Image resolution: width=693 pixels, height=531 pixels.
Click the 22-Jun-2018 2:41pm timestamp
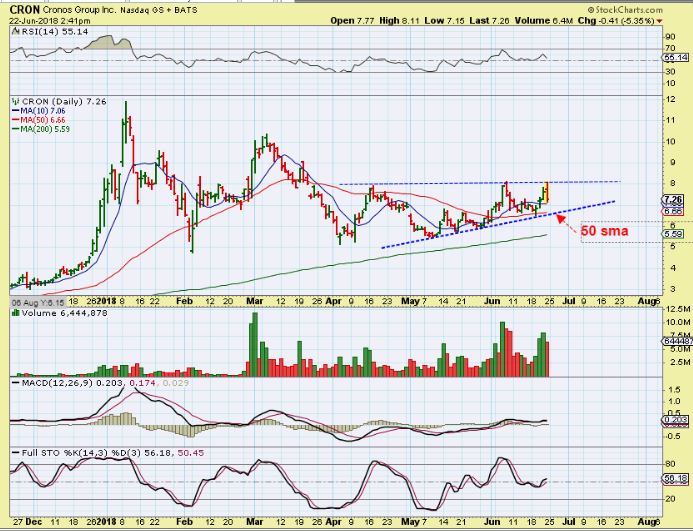point(50,21)
